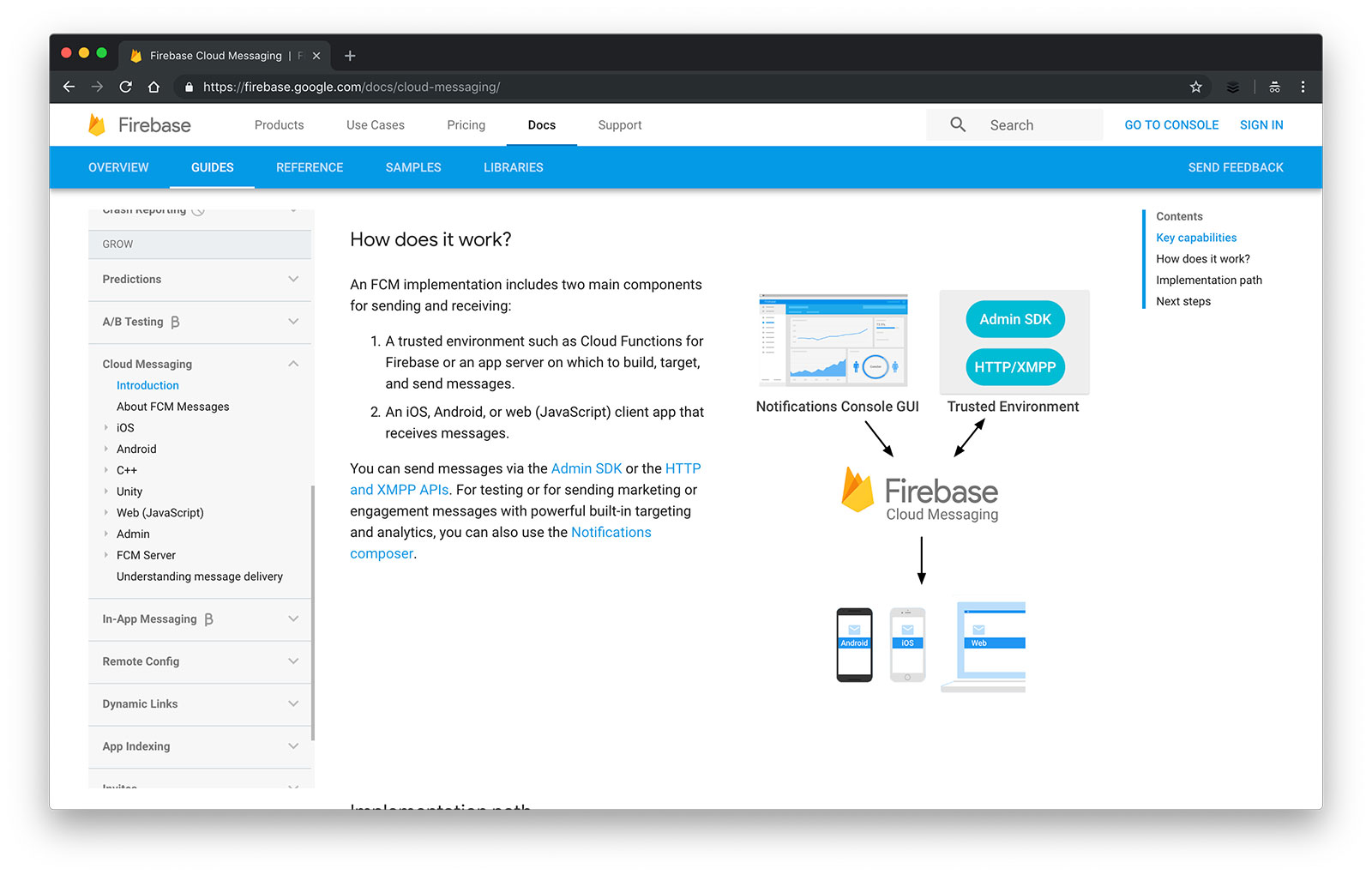1372x875 pixels.
Task: Bookmark page with the star icon
Action: [1195, 87]
